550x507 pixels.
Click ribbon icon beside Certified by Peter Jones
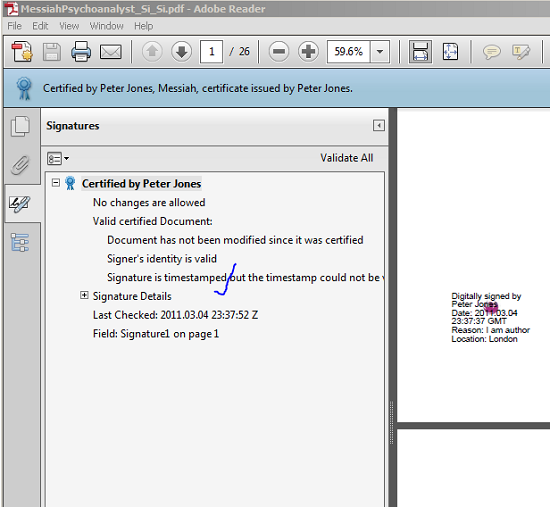click(70, 183)
